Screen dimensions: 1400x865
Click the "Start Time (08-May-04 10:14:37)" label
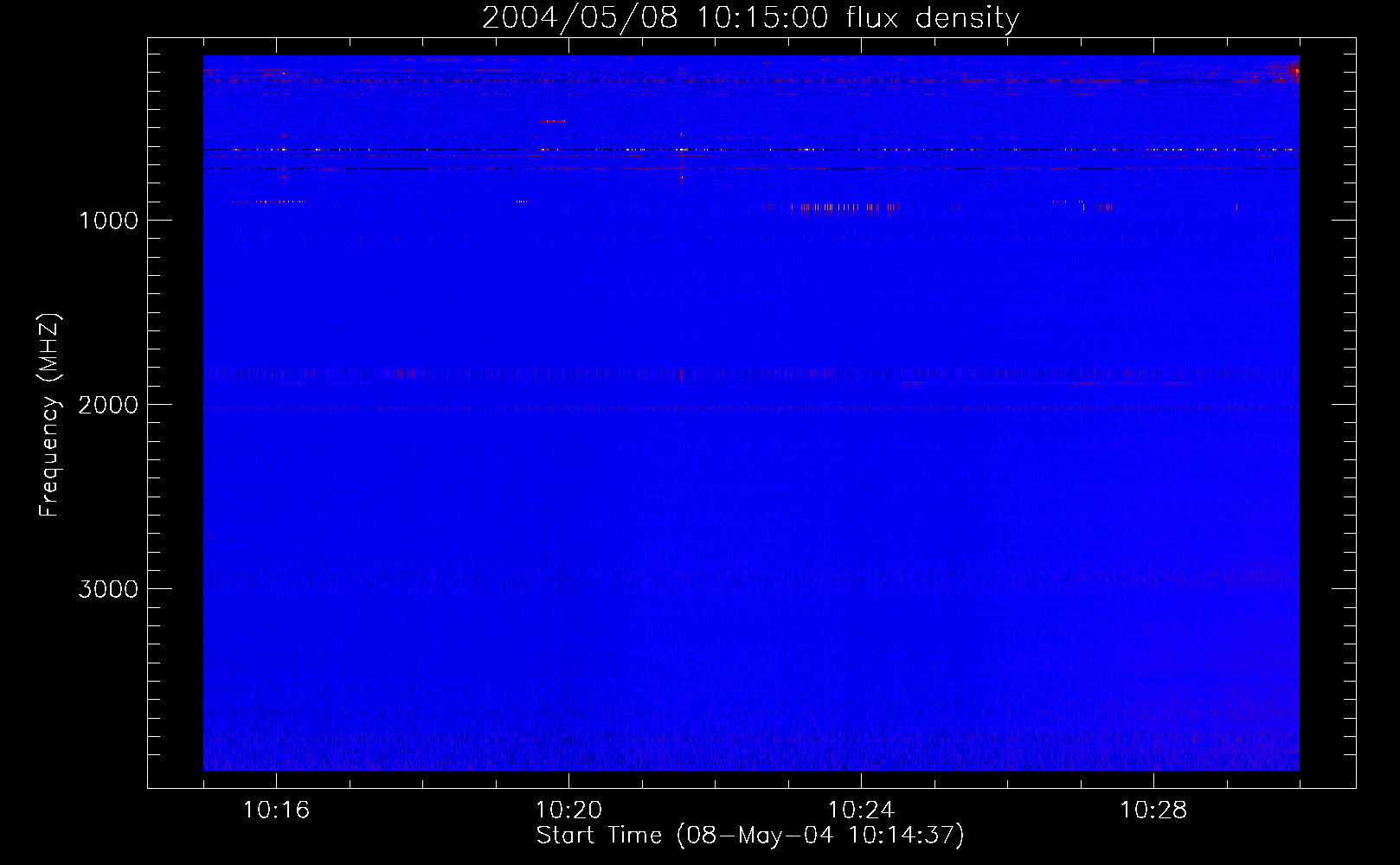750,836
